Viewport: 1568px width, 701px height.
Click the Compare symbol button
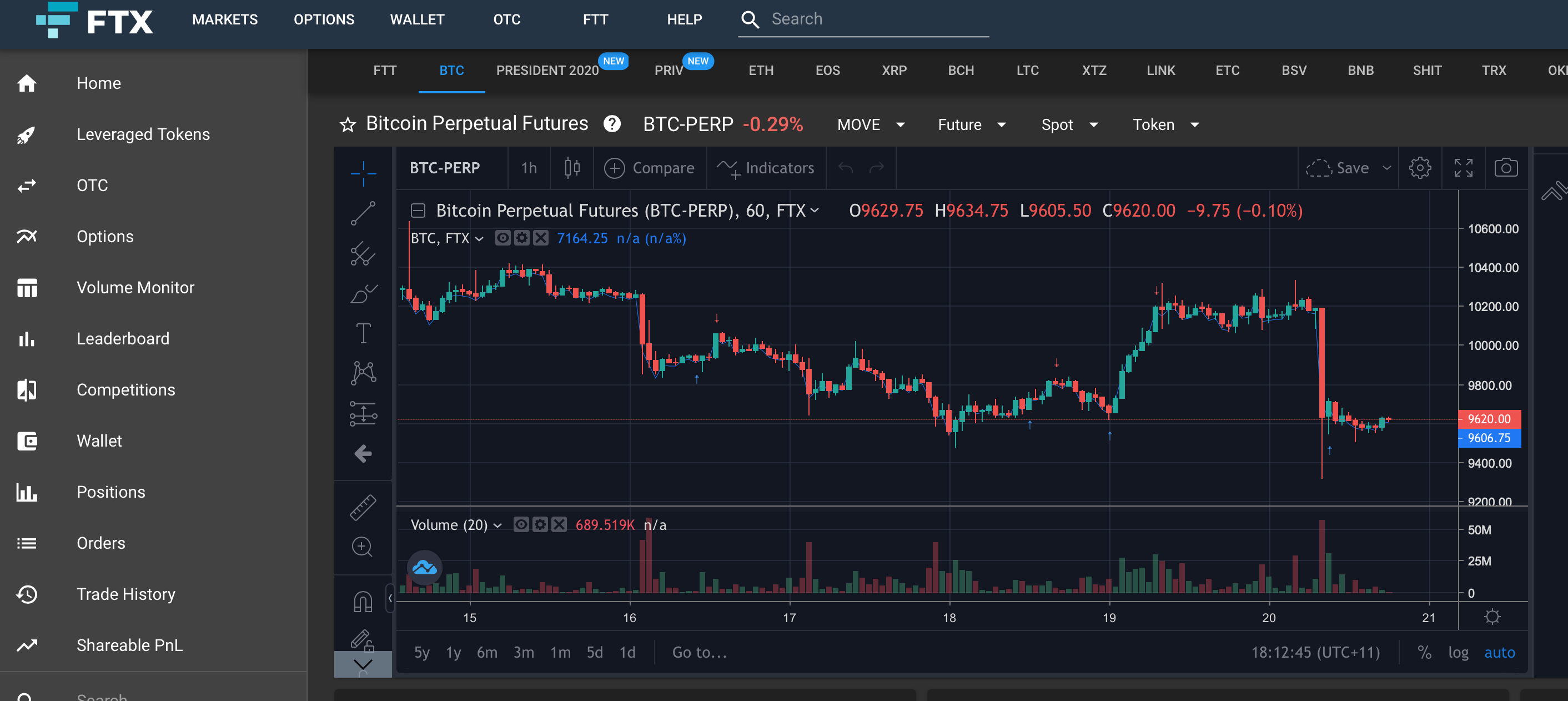pyautogui.click(x=649, y=168)
